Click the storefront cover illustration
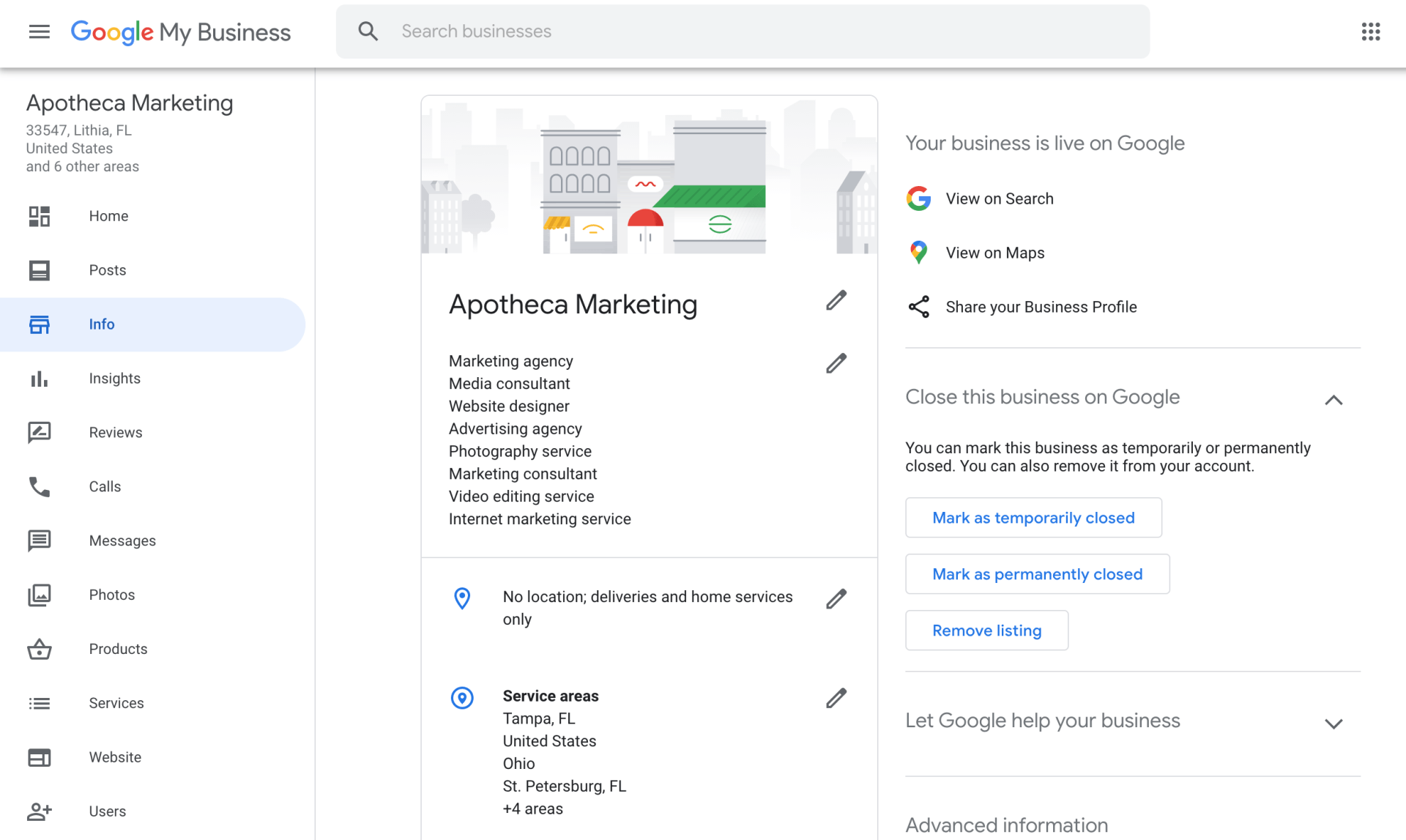The height and width of the screenshot is (840, 1406). click(649, 175)
